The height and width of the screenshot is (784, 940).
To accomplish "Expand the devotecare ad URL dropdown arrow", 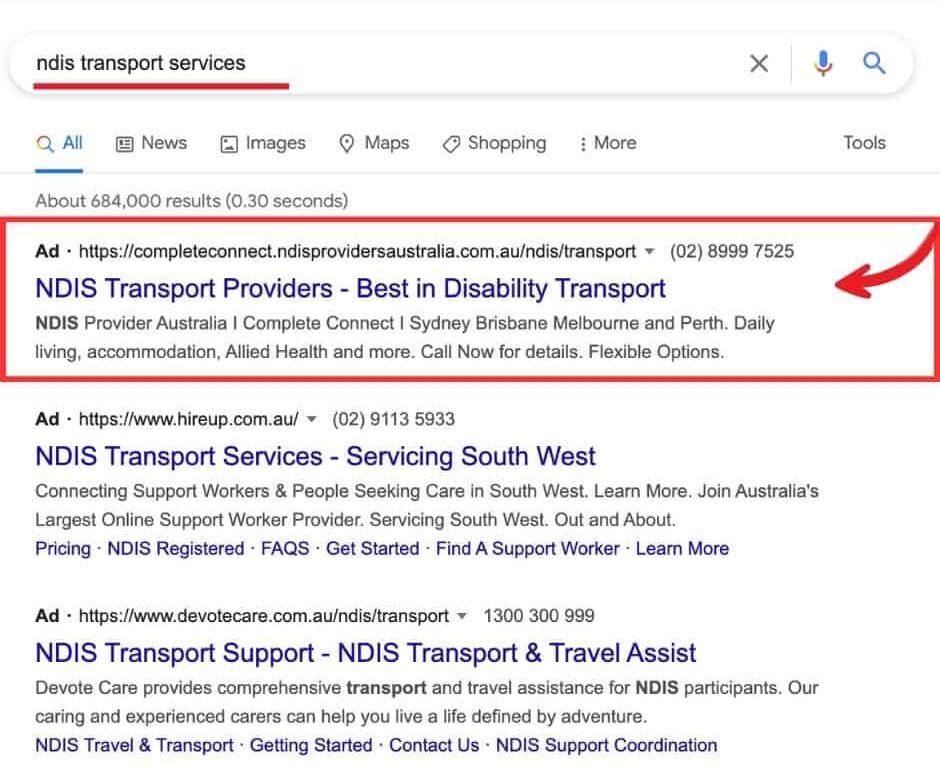I will (x=463, y=616).
